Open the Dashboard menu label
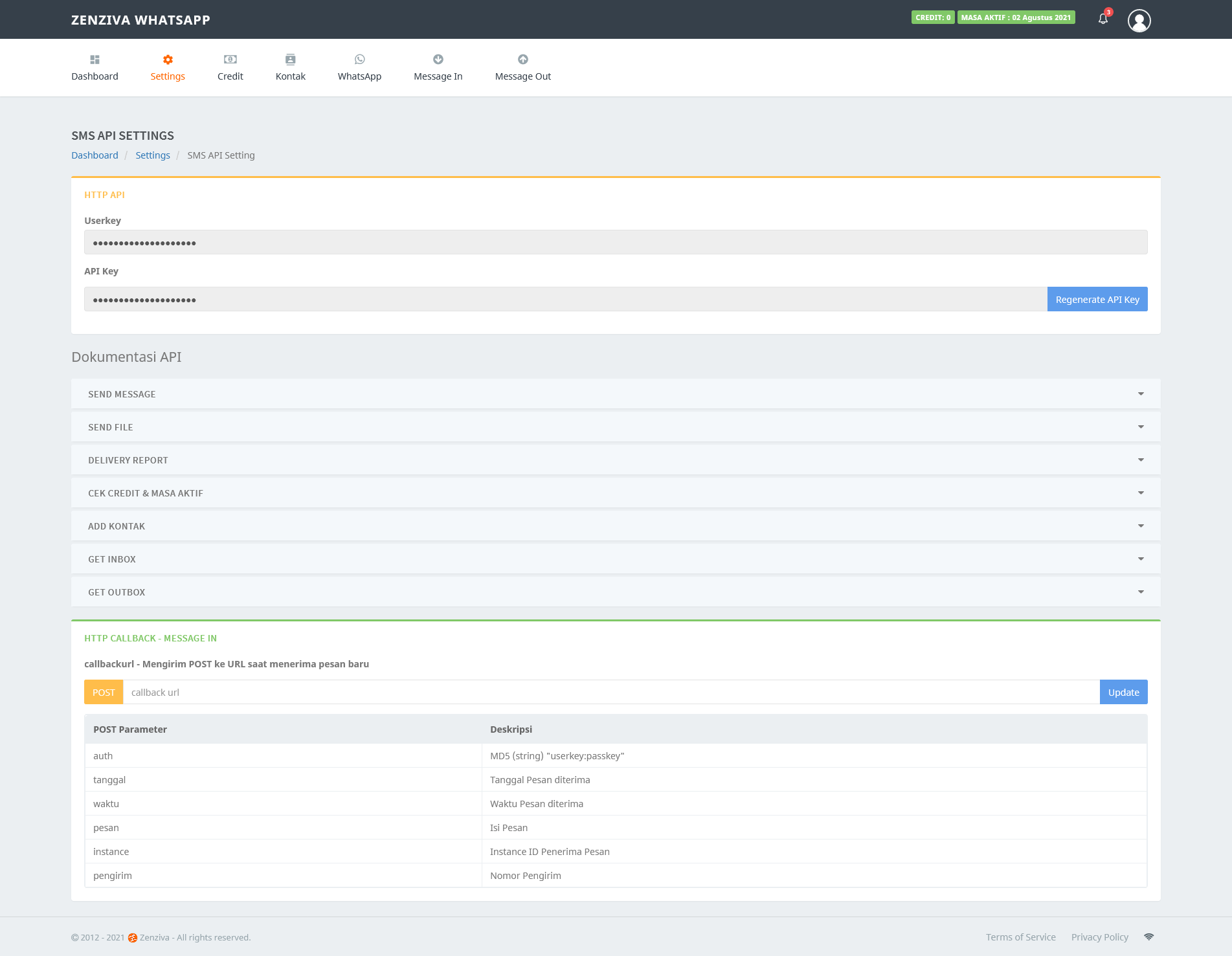 (95, 76)
